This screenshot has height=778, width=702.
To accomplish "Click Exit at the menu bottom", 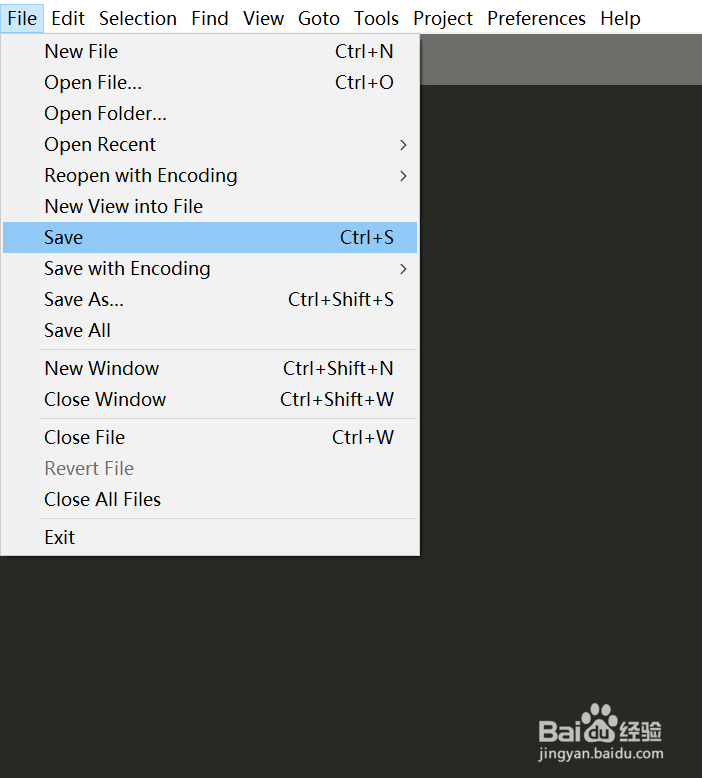I will [60, 538].
